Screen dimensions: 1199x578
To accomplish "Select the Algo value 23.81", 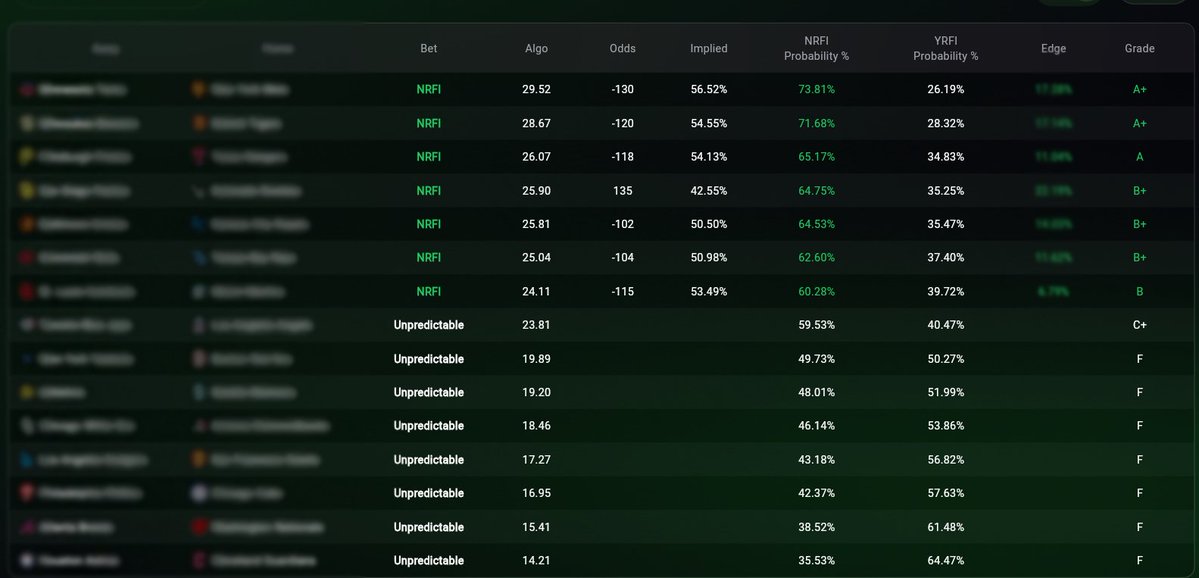I will (536, 325).
